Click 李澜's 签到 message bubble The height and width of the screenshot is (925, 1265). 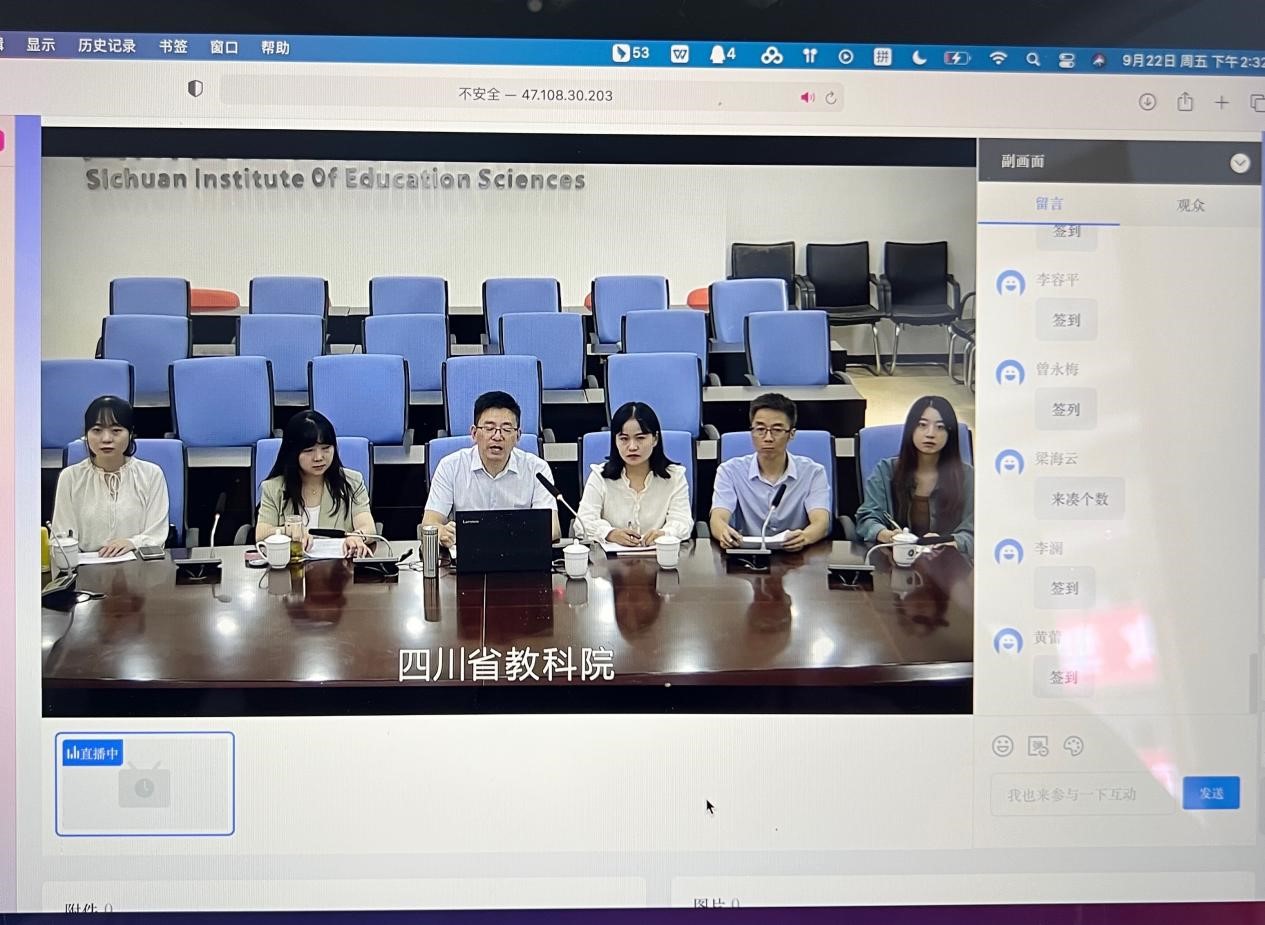coord(1065,588)
